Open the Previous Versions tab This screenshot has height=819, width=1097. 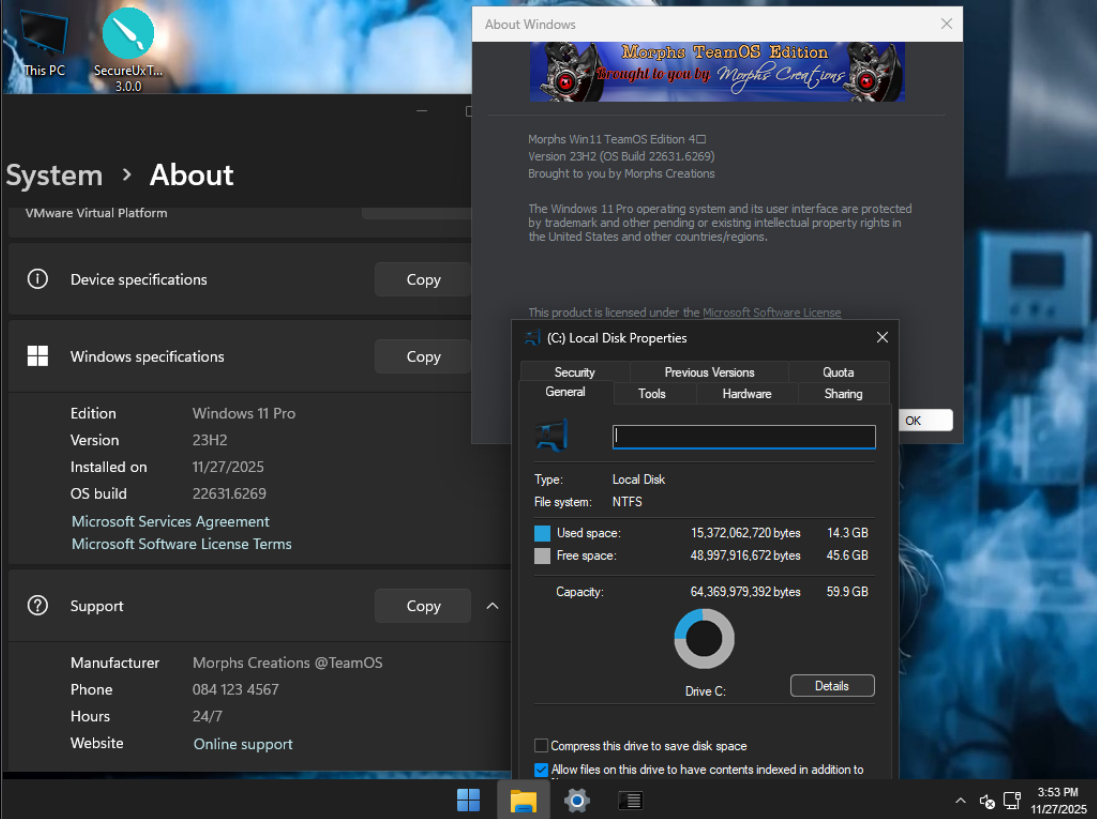[x=709, y=372]
